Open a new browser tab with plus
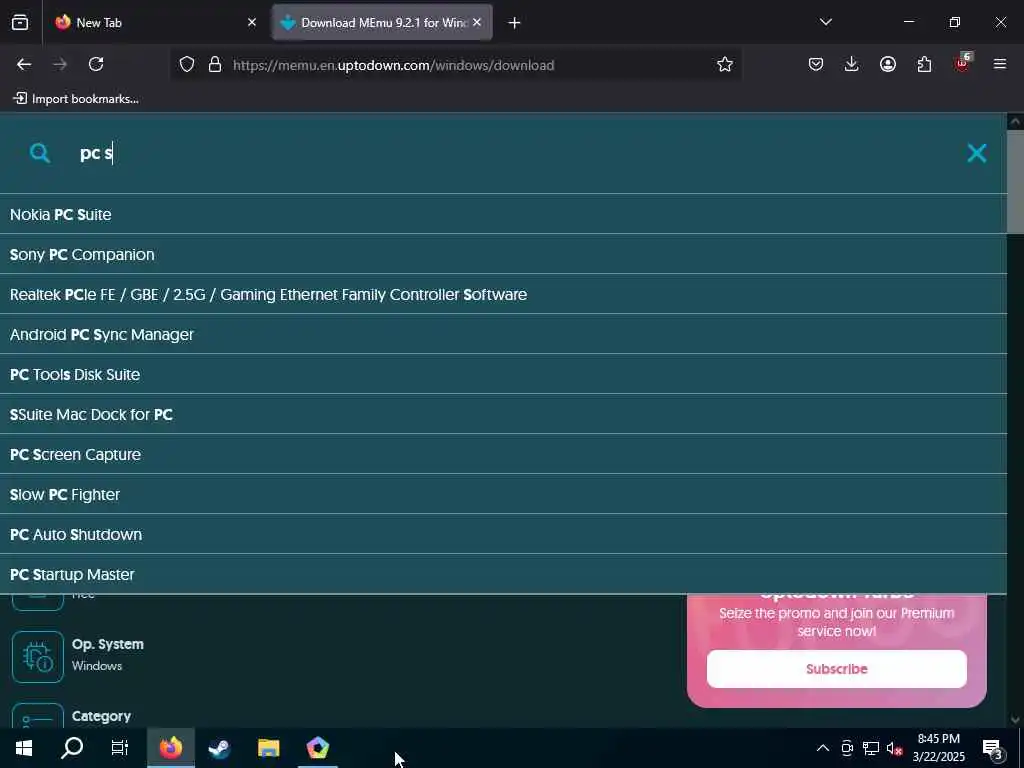This screenshot has width=1024, height=768. tap(515, 23)
